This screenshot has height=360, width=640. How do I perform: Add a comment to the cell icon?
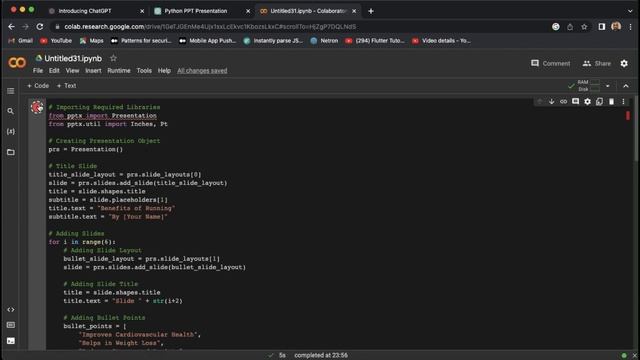(x=575, y=102)
